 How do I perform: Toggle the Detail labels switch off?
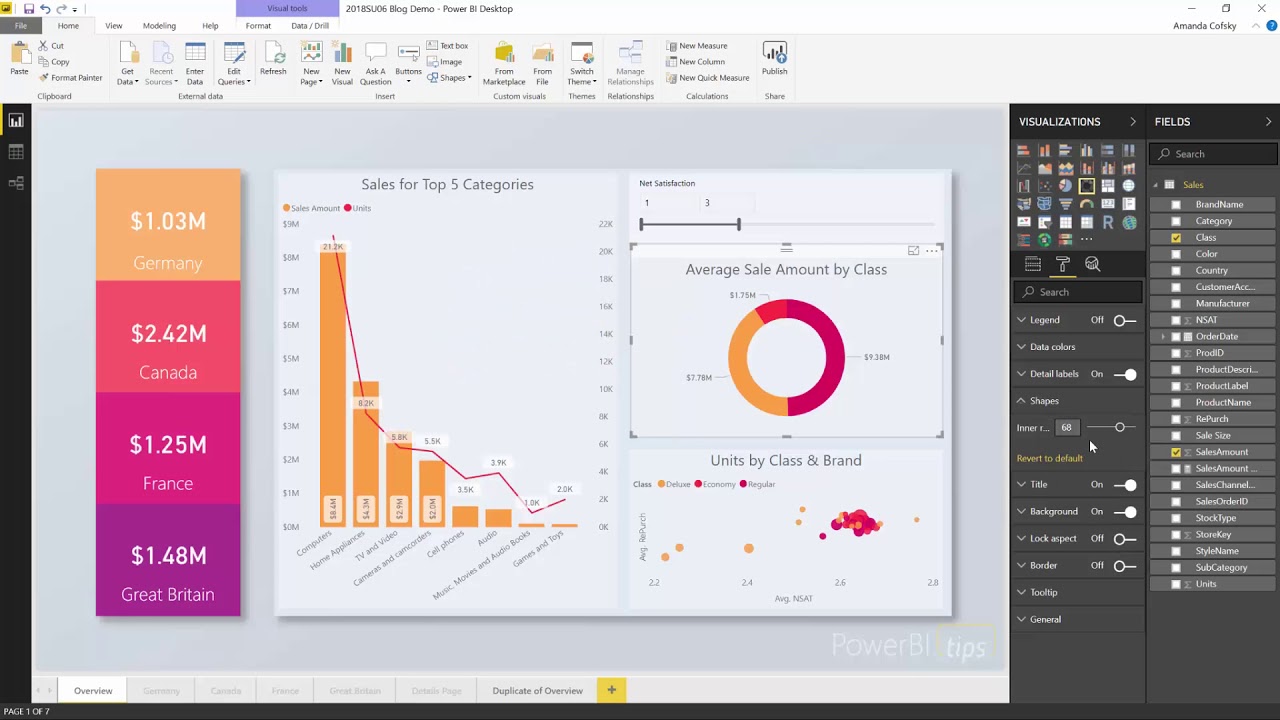point(1125,374)
